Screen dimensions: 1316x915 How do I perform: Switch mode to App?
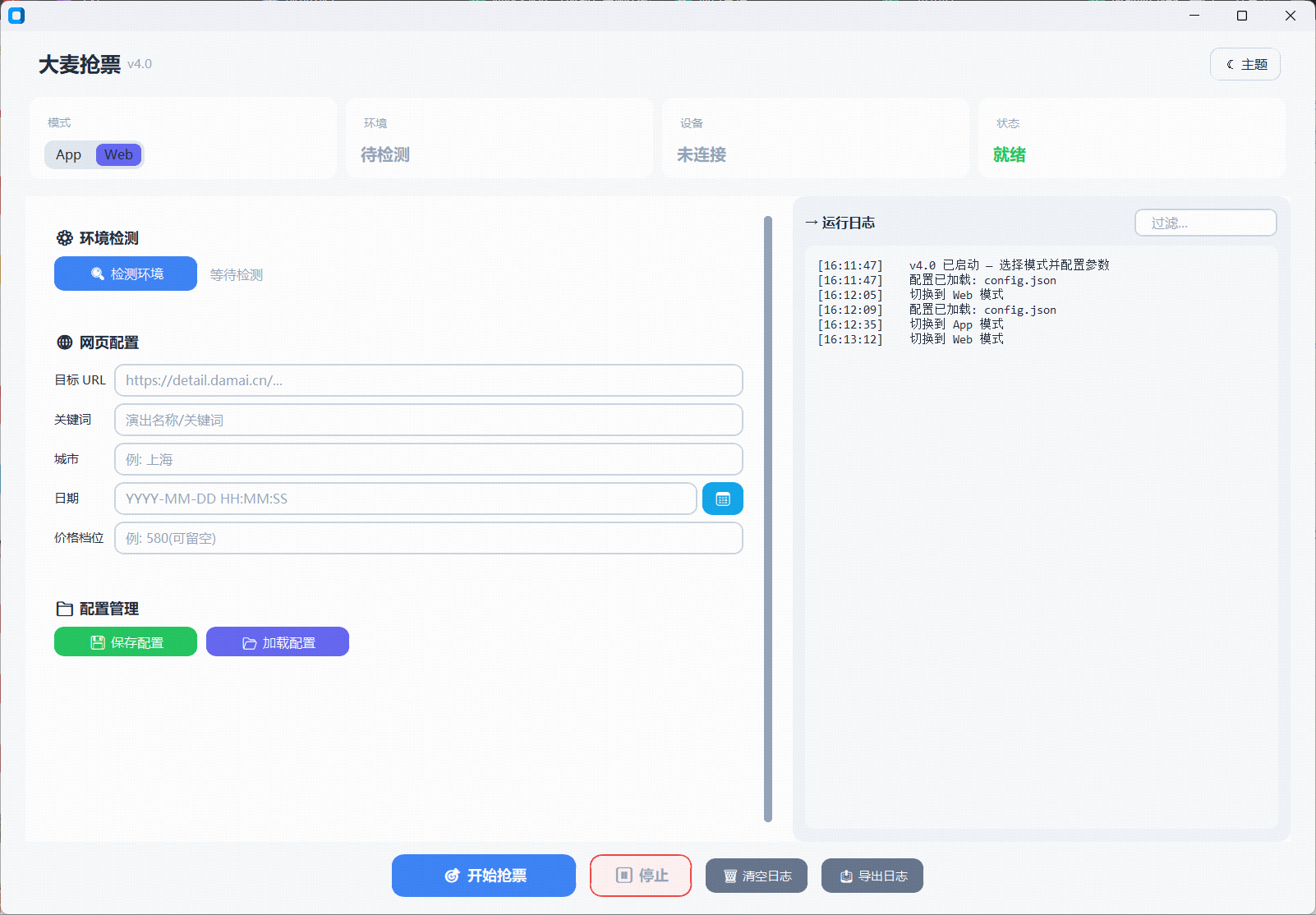69,154
